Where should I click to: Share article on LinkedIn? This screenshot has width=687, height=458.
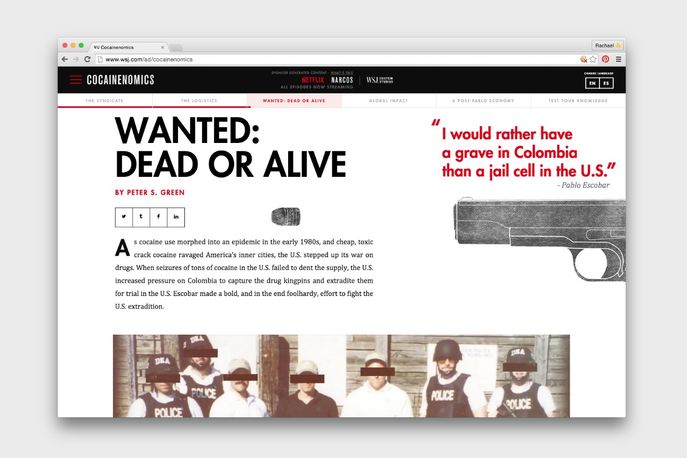coord(176,216)
